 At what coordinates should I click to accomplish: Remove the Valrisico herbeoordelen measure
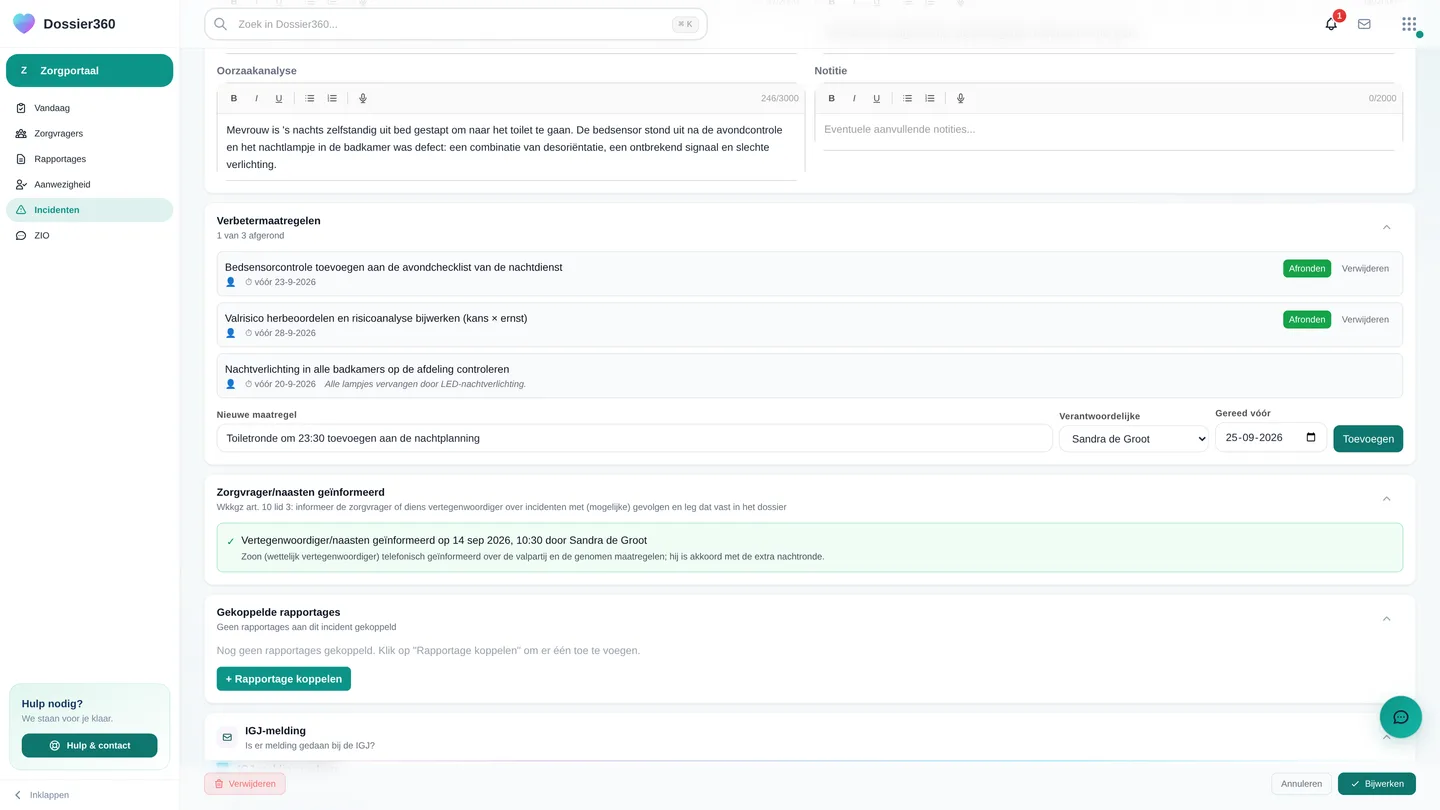(x=1365, y=320)
